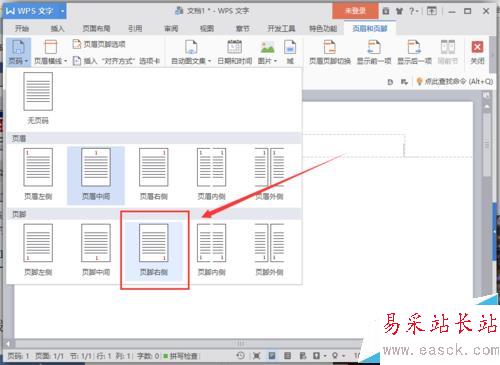Click the 自动图文集 AutoText icon

(191, 47)
